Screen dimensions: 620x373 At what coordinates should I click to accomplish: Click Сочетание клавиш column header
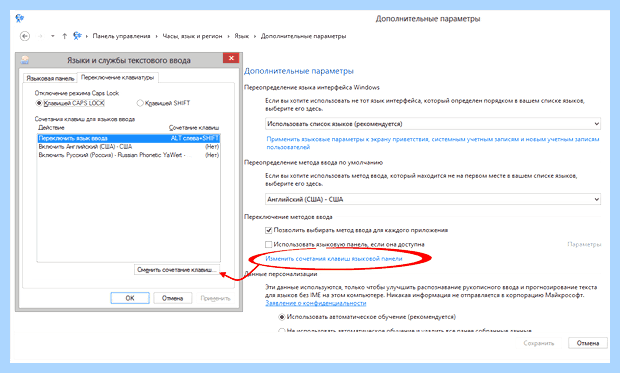pyautogui.click(x=194, y=127)
